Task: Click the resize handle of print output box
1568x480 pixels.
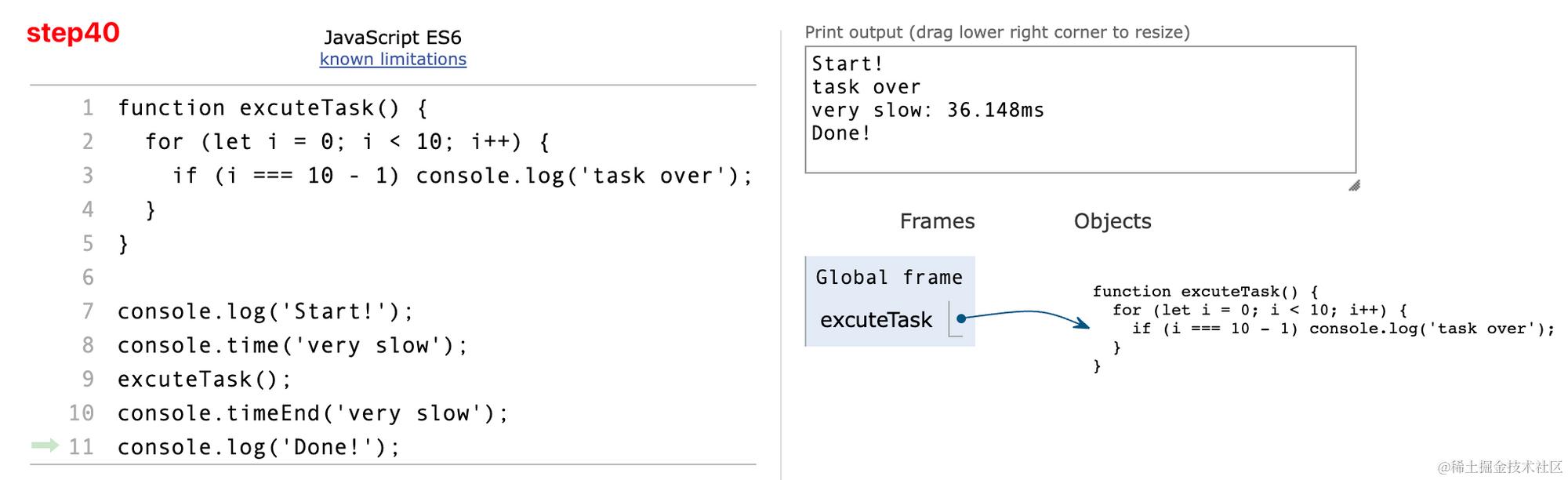Action: click(x=1353, y=186)
